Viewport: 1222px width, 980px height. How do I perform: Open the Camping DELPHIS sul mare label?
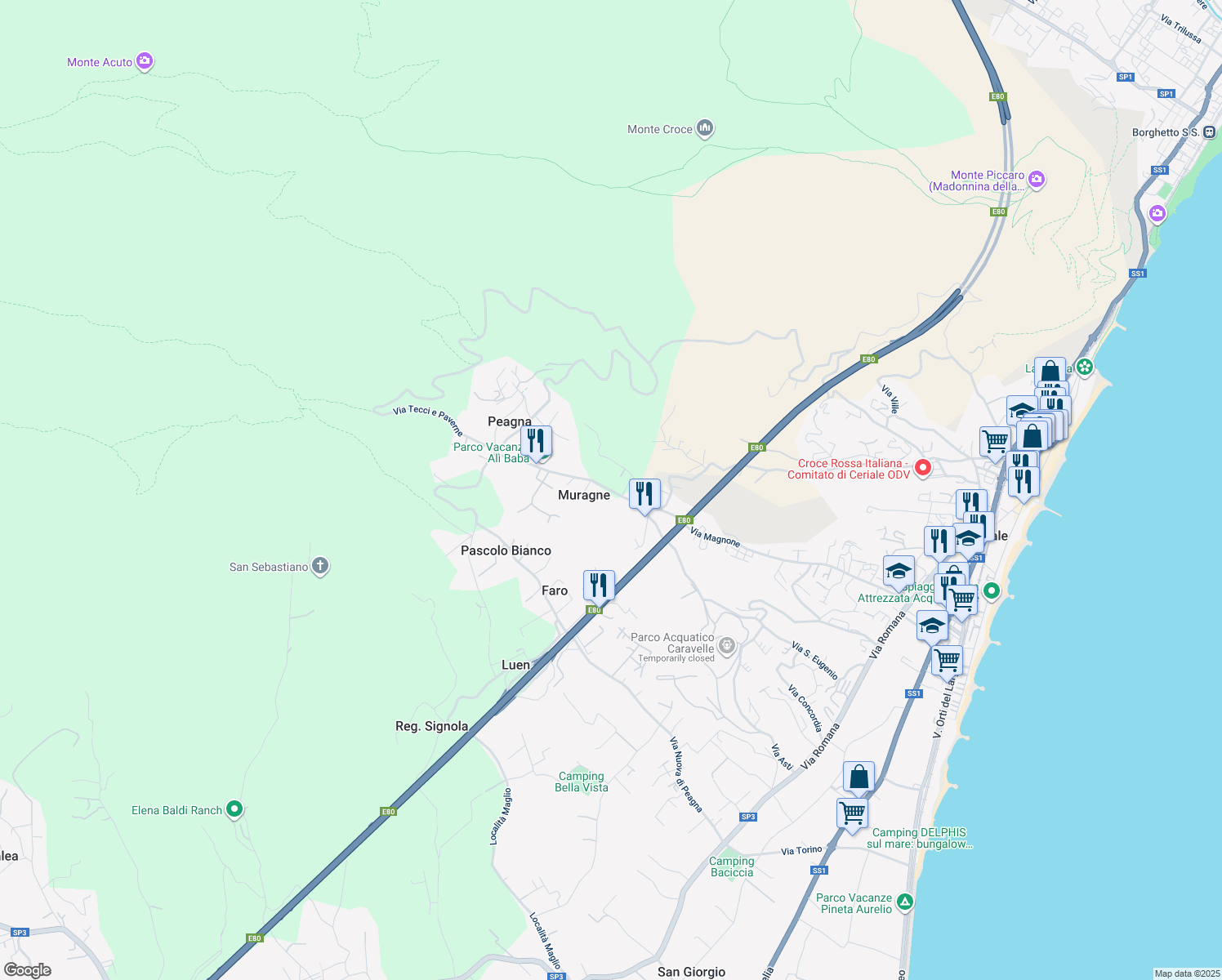click(x=919, y=838)
